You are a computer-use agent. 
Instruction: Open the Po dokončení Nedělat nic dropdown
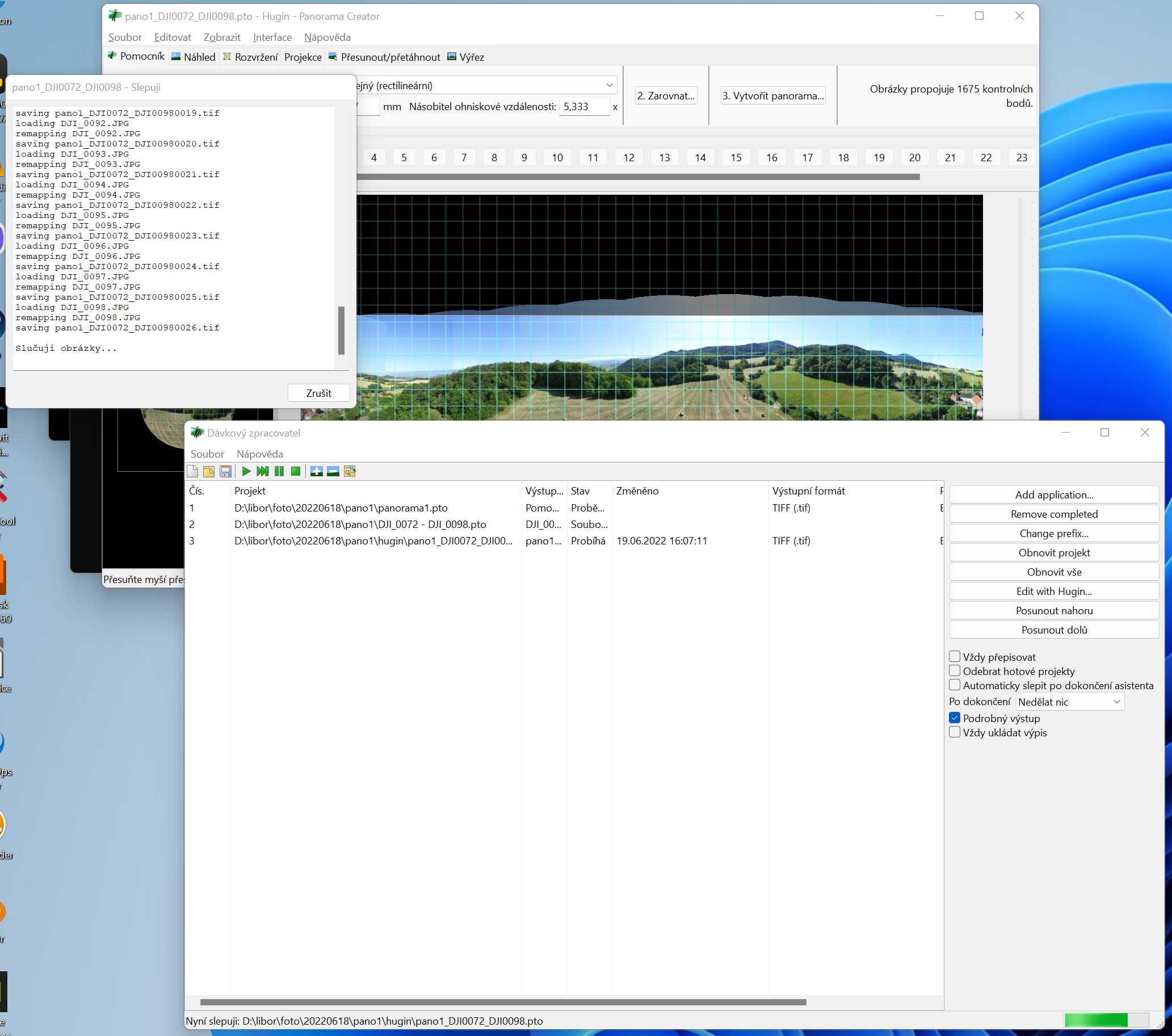[1069, 702]
